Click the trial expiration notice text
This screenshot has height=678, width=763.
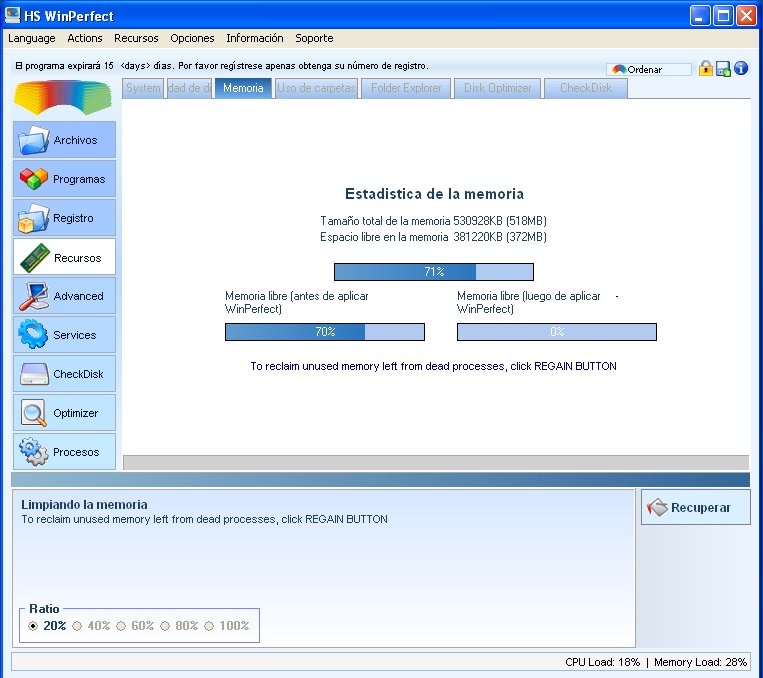(x=222, y=66)
